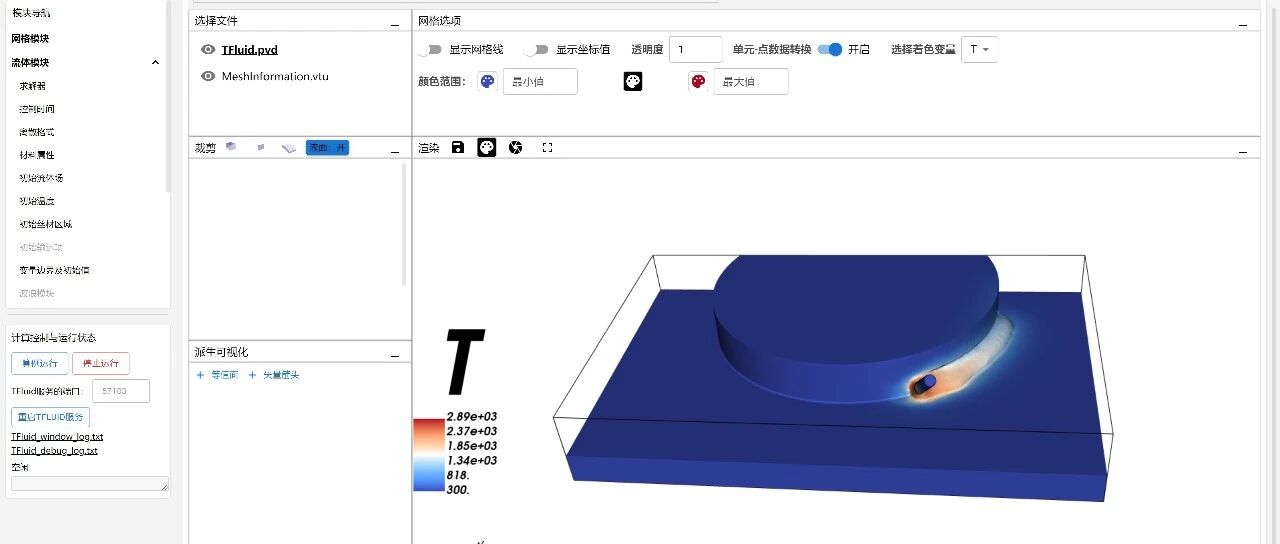
Task: Save the render with the floppy disk icon
Action: click(x=458, y=147)
